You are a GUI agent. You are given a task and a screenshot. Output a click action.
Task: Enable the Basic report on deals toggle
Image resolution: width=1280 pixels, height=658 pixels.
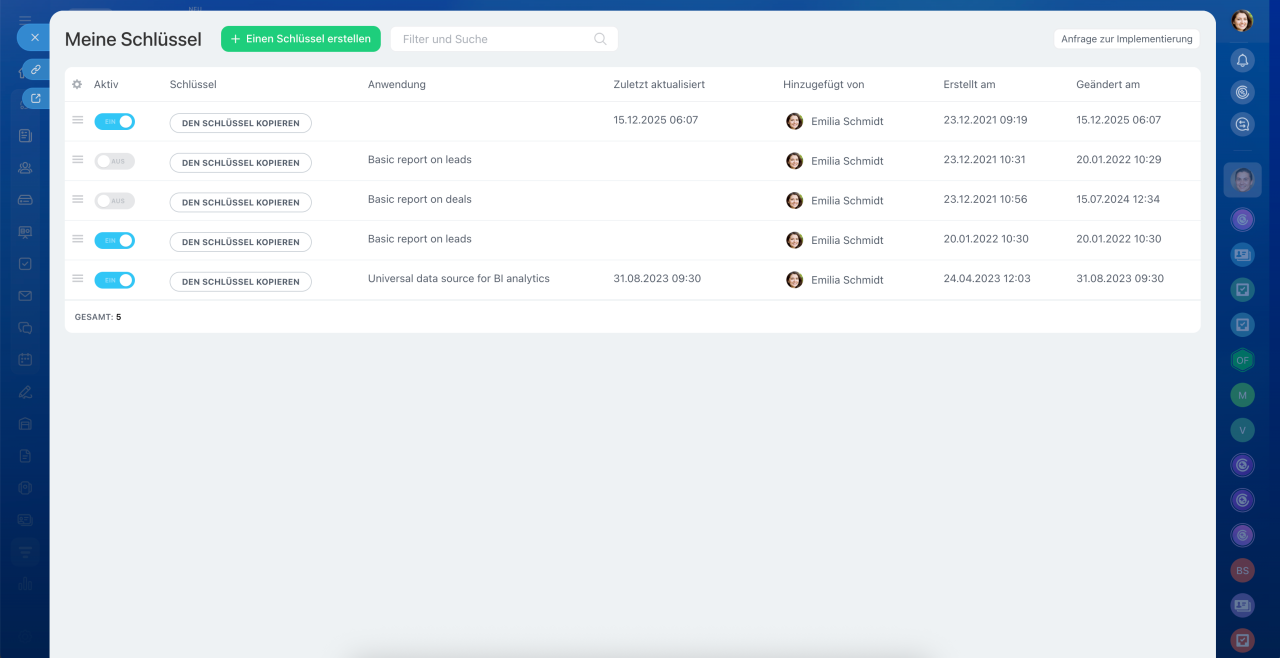coord(114,201)
